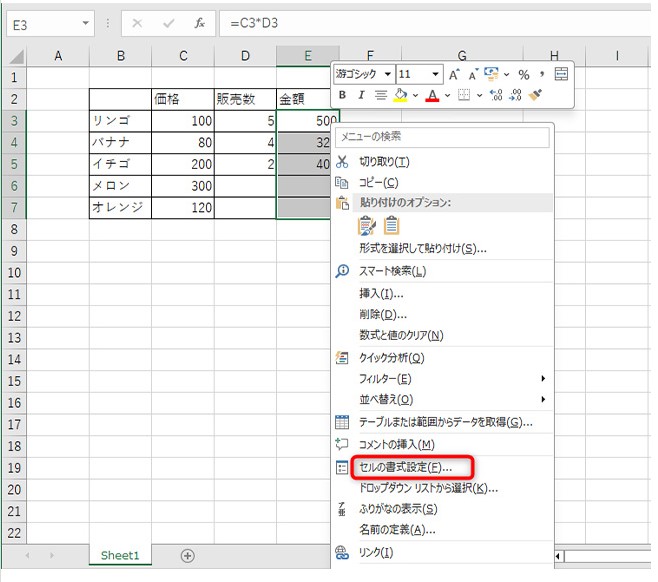This screenshot has height=582, width=658.
Task: Paste with formatting using first paste option
Action: [x=367, y=226]
